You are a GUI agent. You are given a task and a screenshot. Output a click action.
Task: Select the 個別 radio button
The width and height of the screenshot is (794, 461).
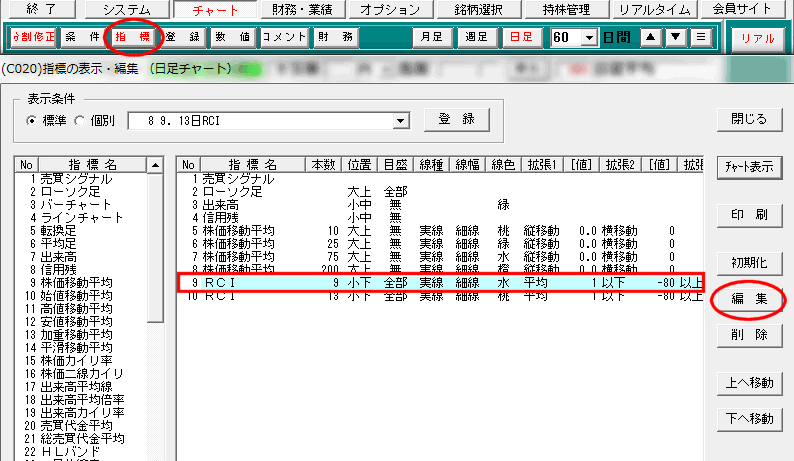point(80,119)
